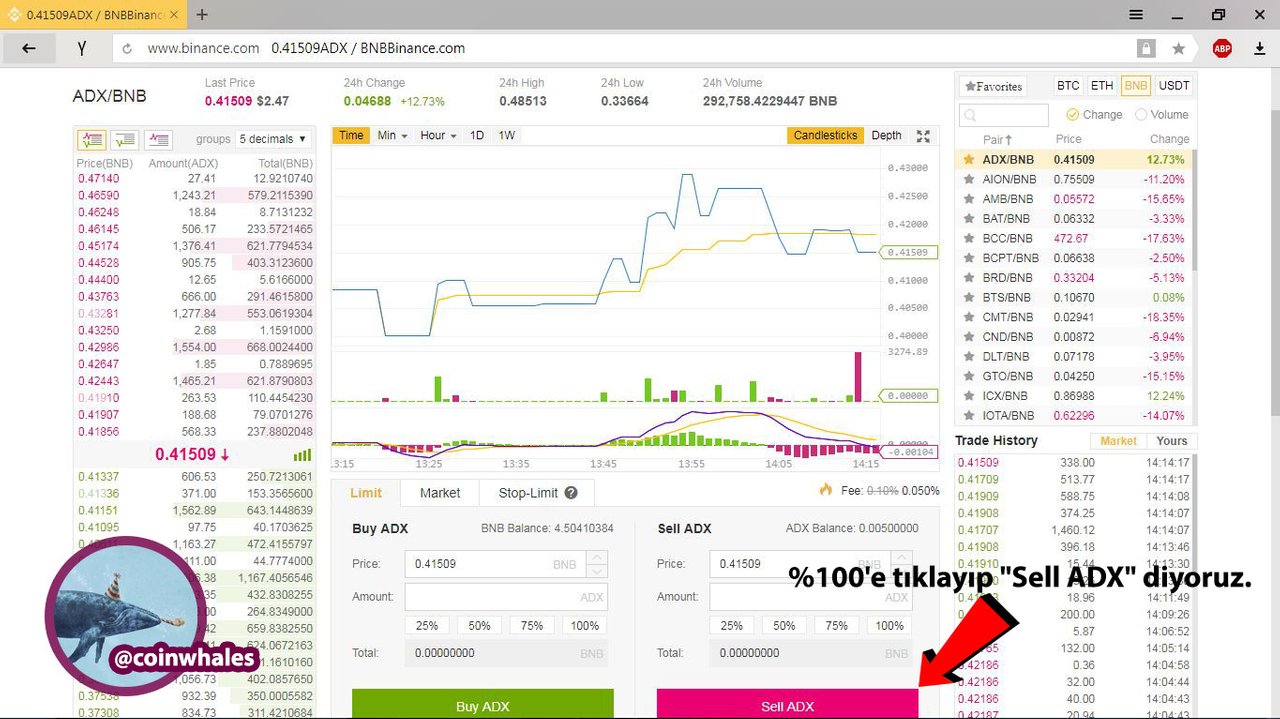Sort pair list by Price column header
This screenshot has height=719, width=1280.
pyautogui.click(x=1068, y=140)
